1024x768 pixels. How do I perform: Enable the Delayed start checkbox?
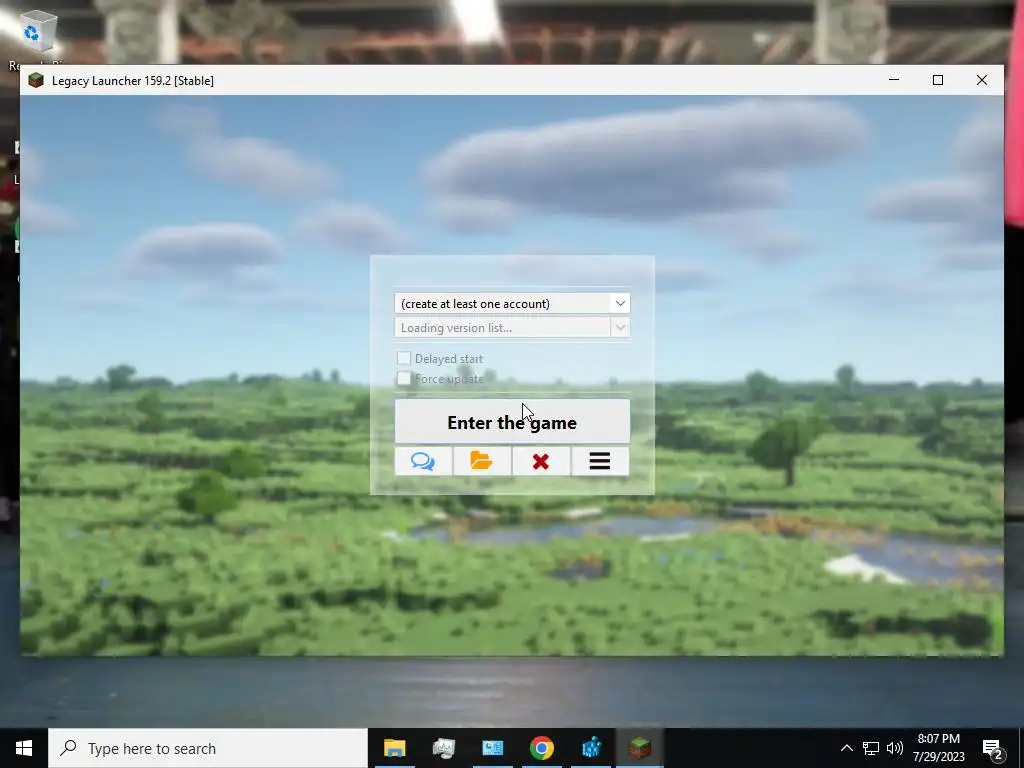404,358
